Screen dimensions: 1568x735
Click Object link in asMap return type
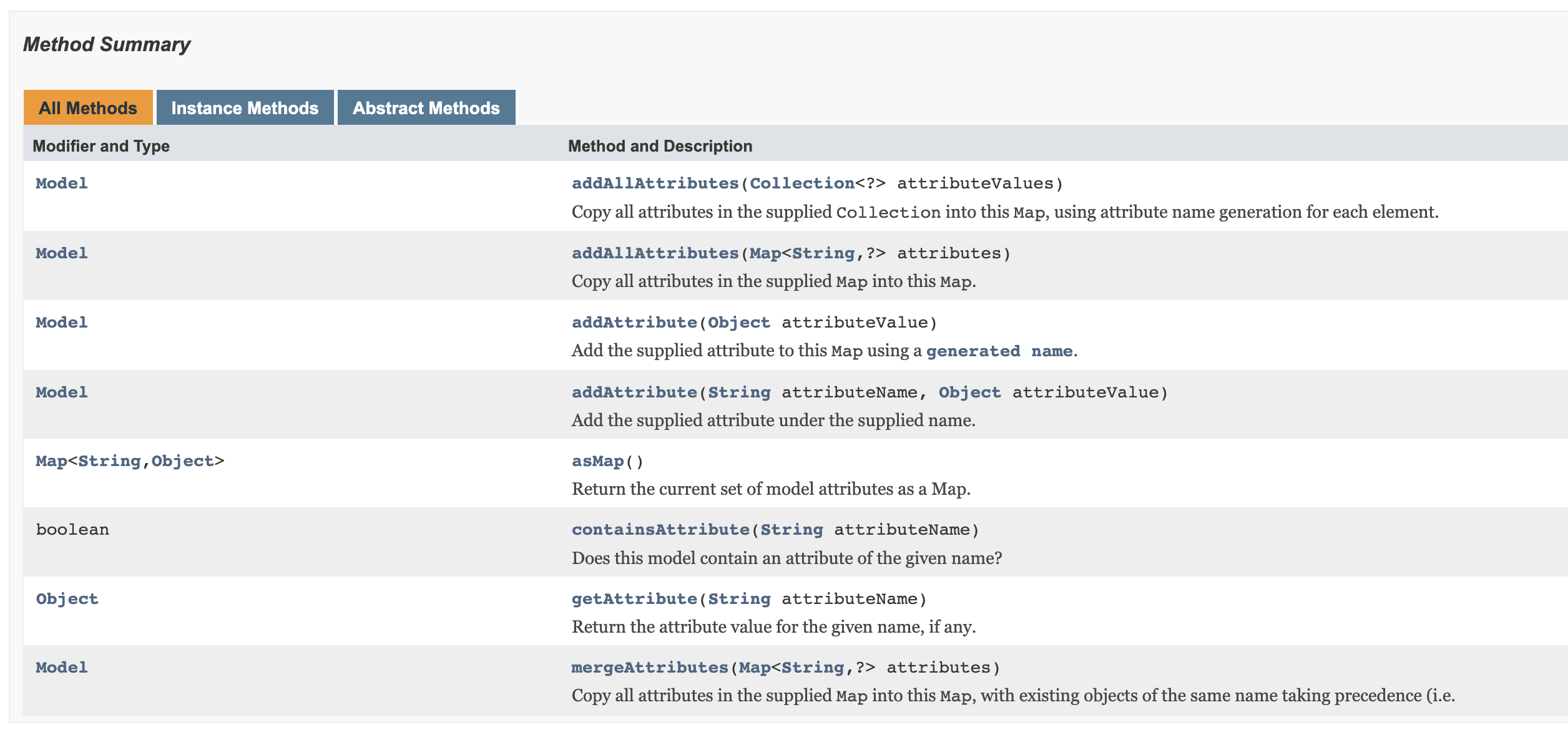182,461
